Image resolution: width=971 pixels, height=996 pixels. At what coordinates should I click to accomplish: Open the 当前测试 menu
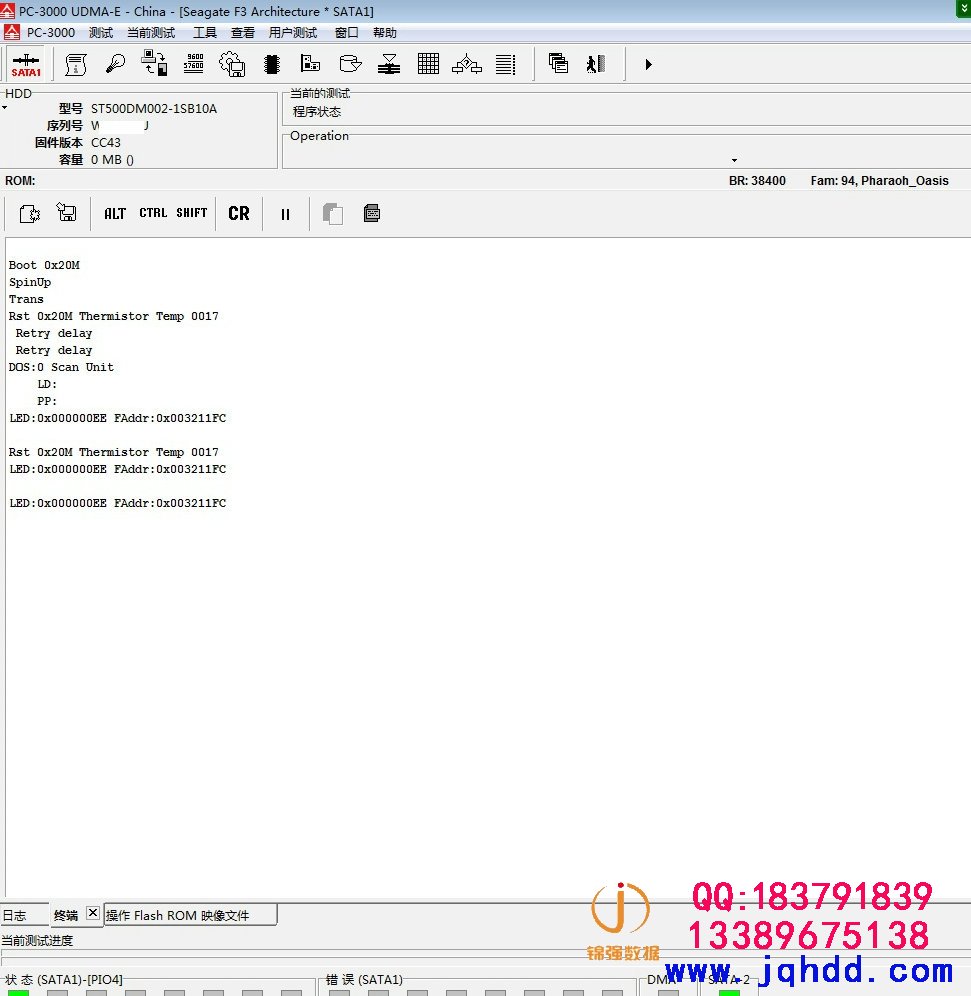coord(151,32)
